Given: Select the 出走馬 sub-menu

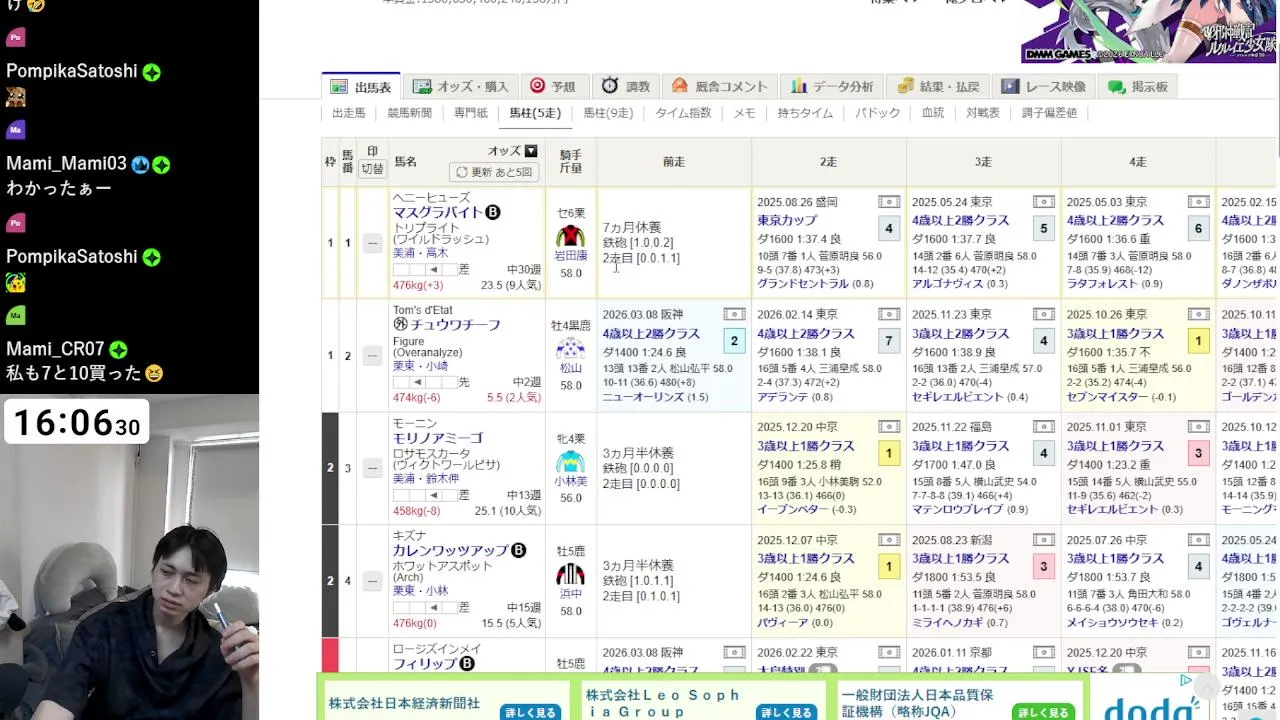Looking at the screenshot, I should tap(349, 113).
